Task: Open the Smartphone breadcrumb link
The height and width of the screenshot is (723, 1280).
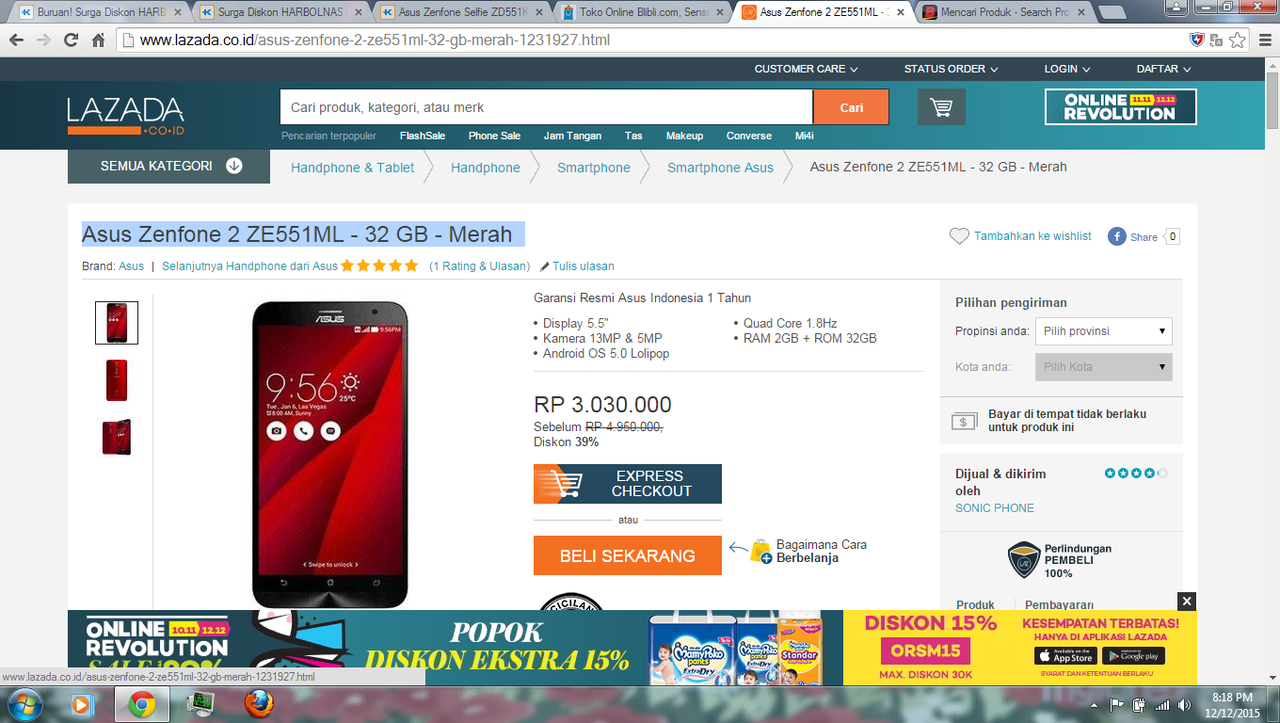Action: click(x=593, y=167)
